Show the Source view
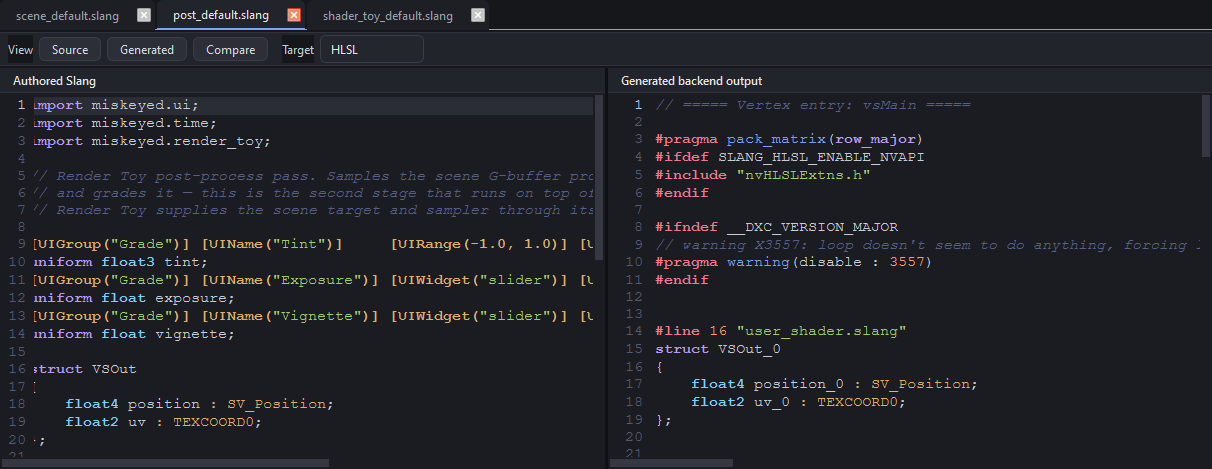 (x=70, y=49)
